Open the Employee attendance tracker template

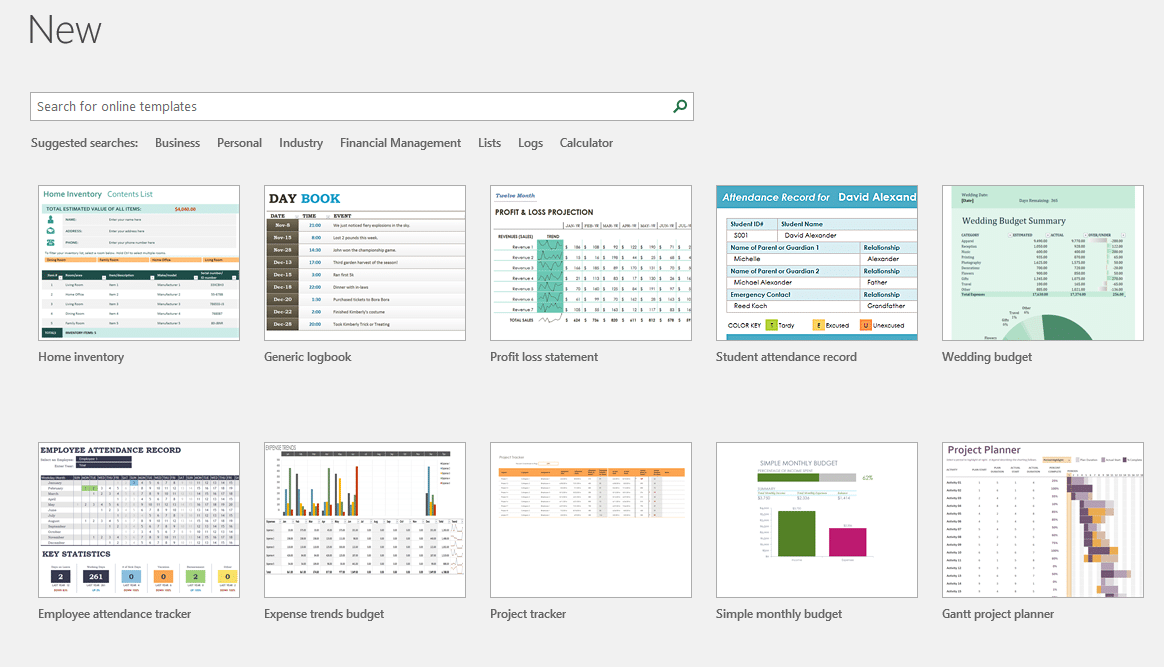pos(138,519)
